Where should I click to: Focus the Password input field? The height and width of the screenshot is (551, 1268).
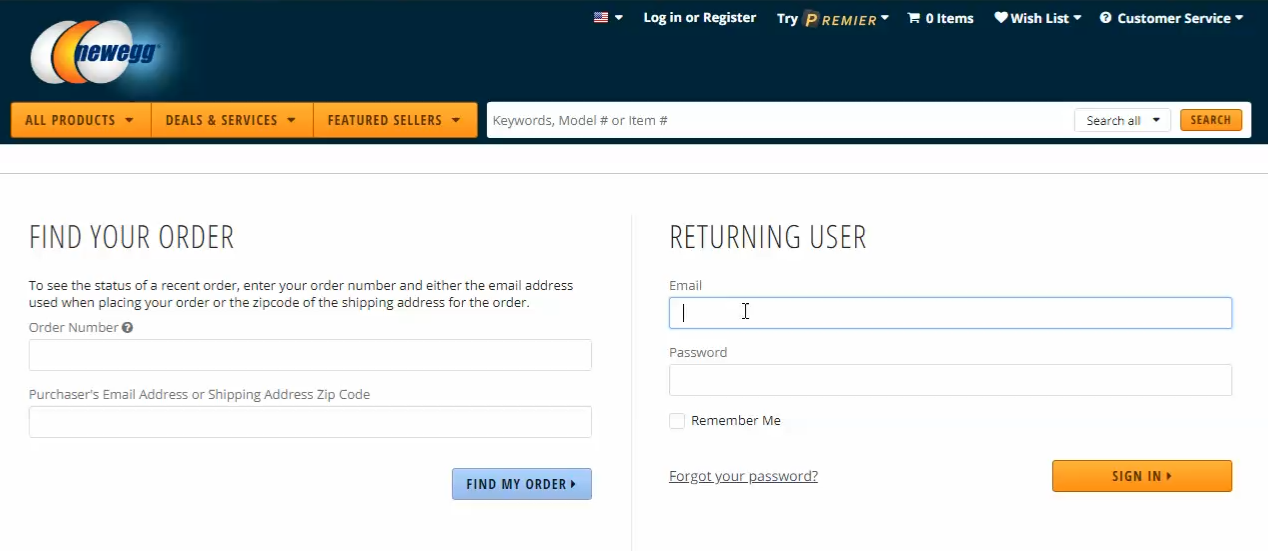[x=950, y=380]
